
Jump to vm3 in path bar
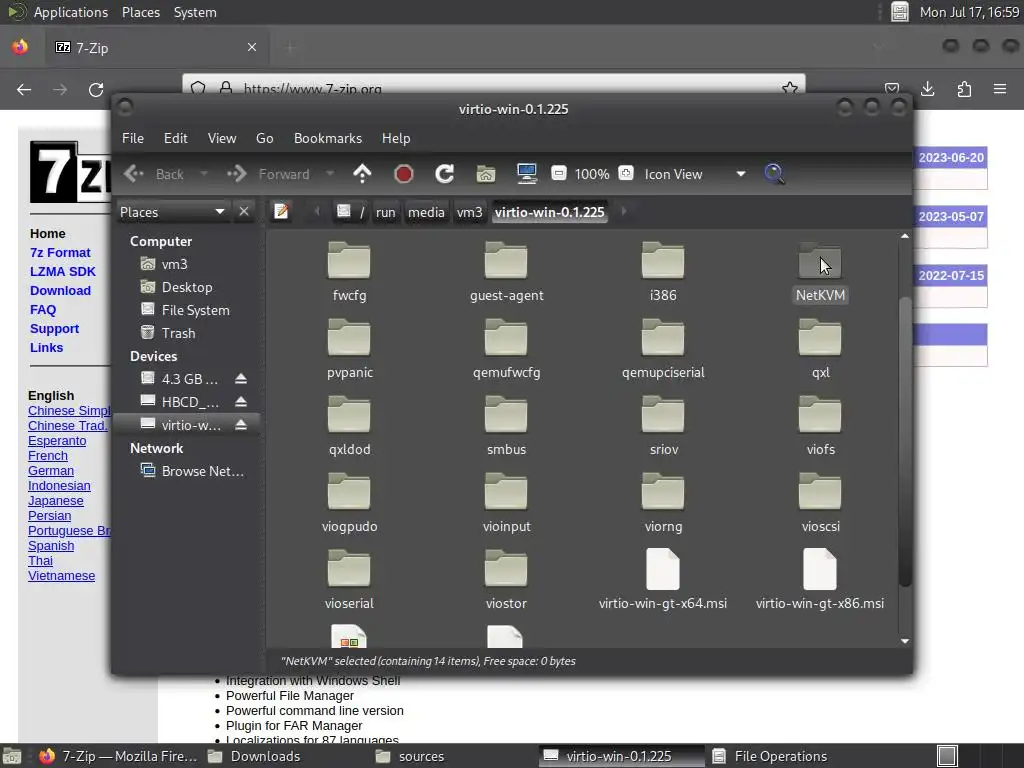click(x=469, y=212)
